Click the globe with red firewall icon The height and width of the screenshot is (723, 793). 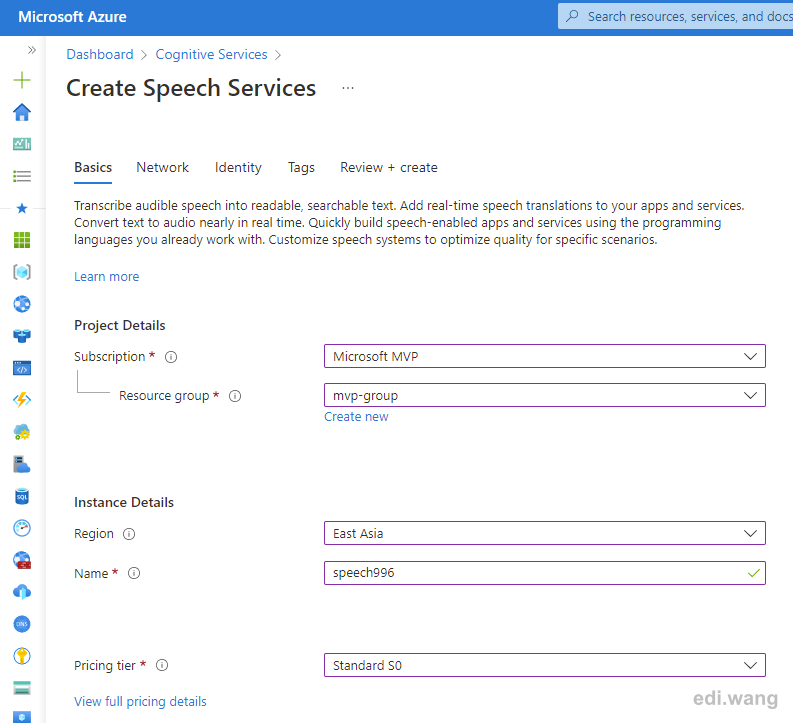(22, 560)
